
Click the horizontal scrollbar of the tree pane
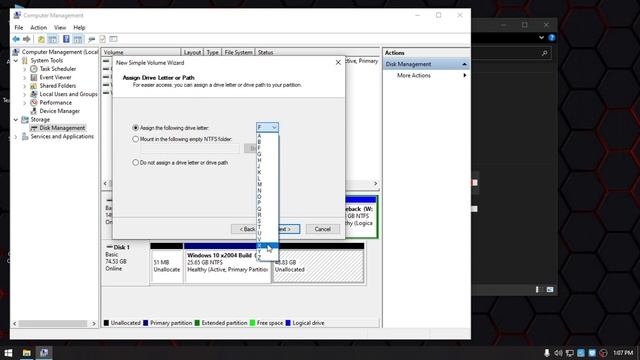point(53,323)
